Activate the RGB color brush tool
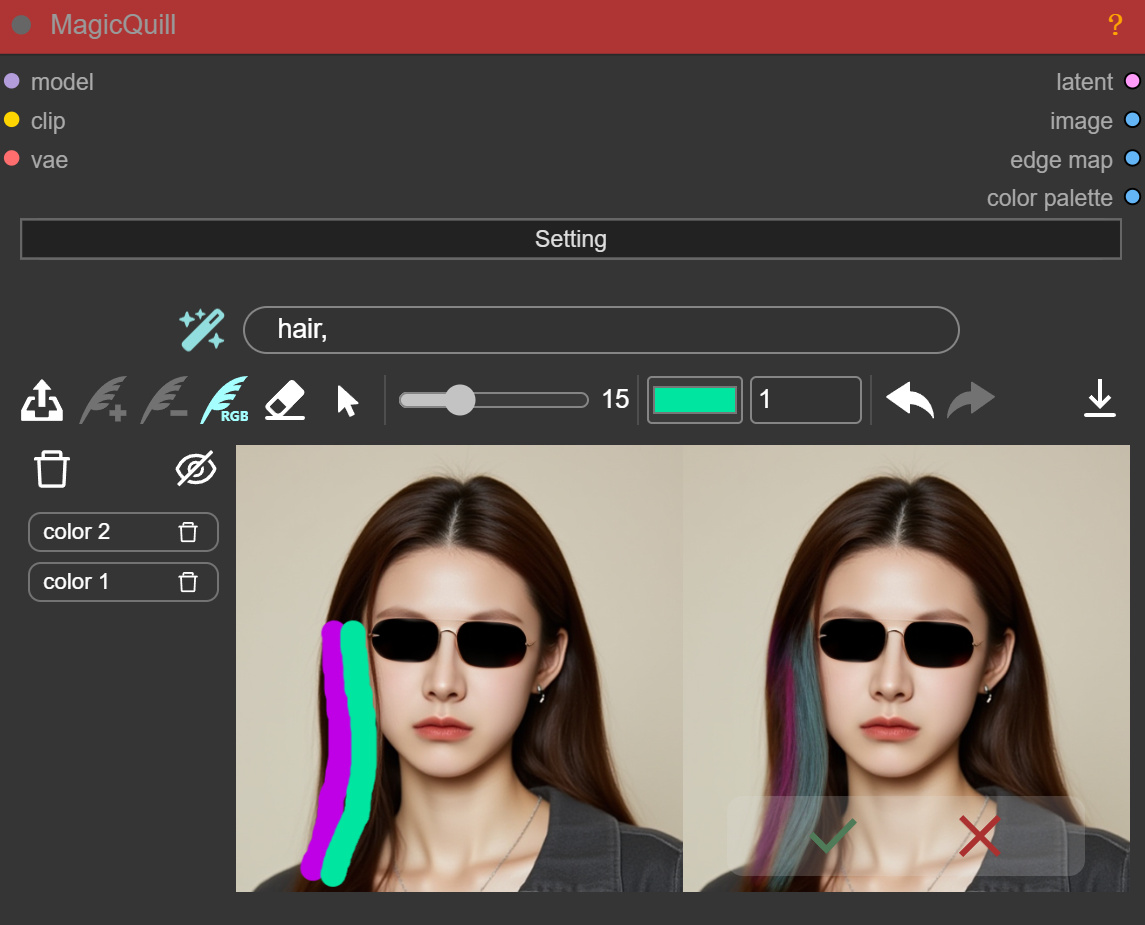Screen dimensions: 1145x925 pos(226,399)
